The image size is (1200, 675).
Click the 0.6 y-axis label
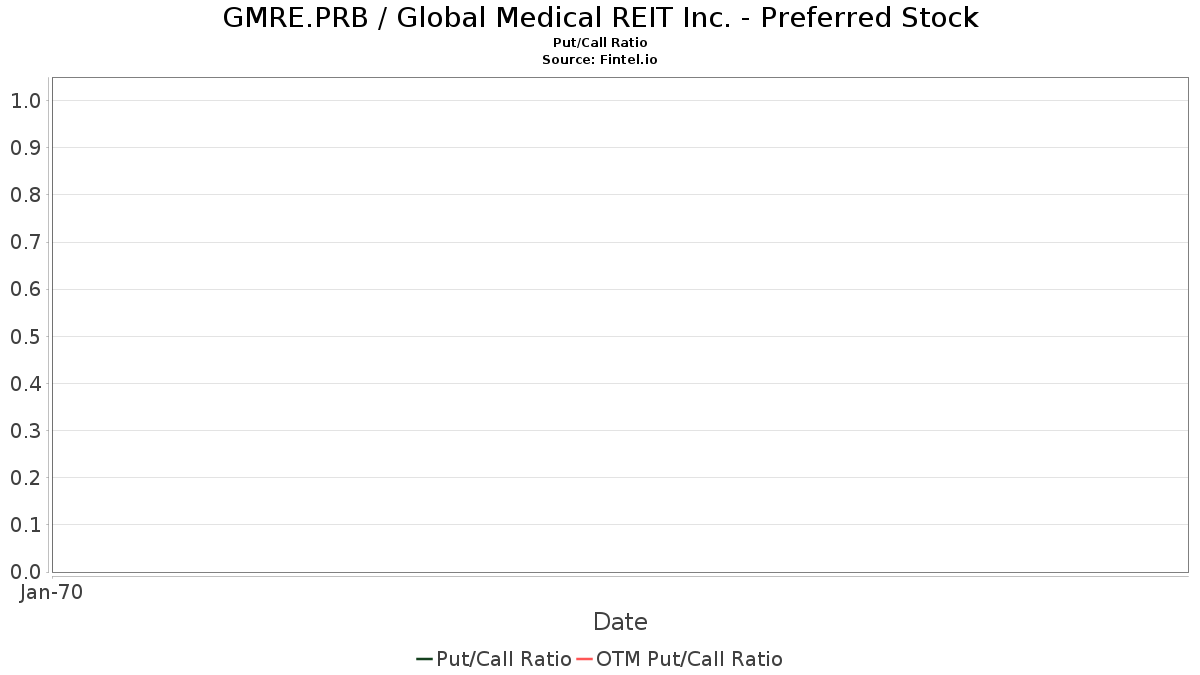pos(25,289)
